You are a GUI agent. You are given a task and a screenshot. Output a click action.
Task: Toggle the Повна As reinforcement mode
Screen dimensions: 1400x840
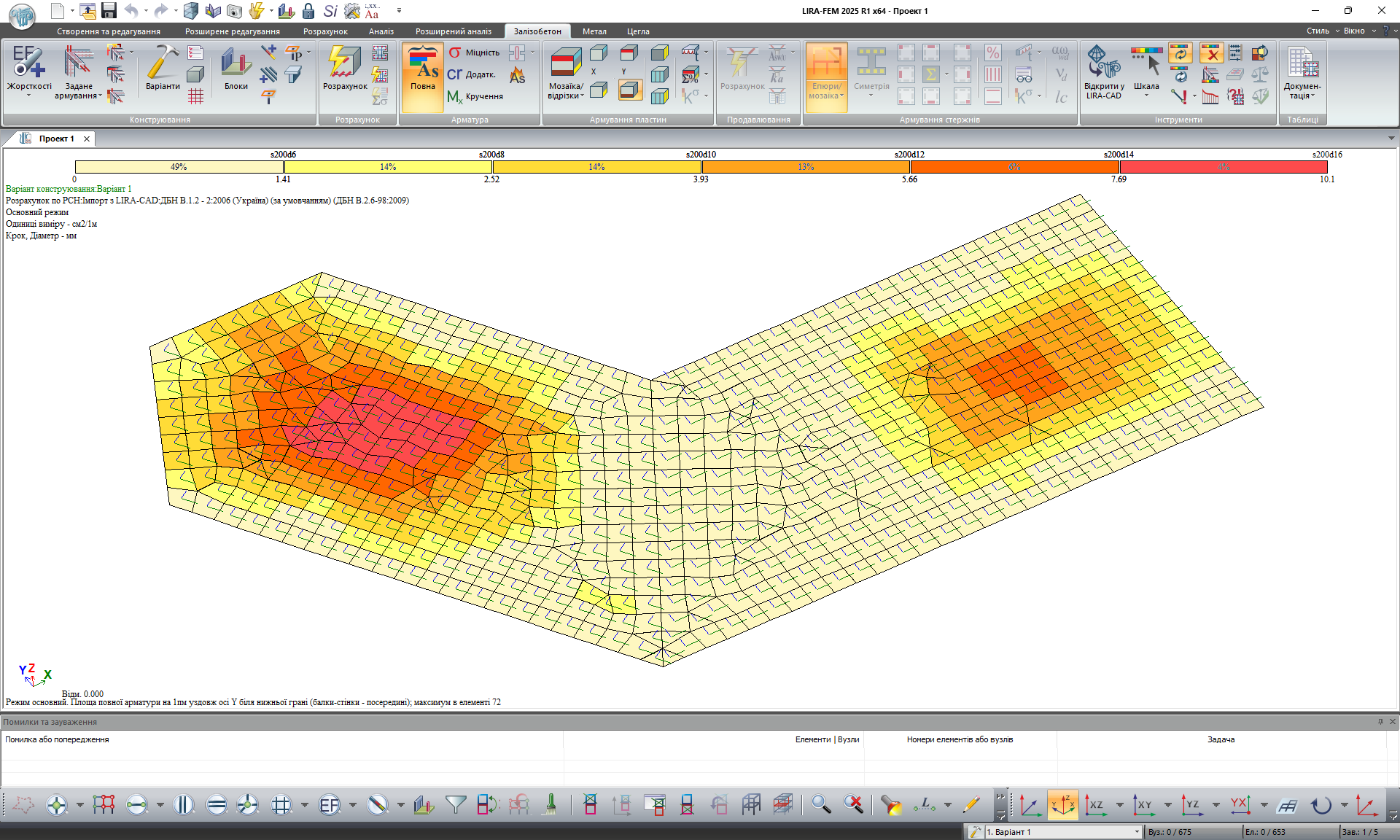coord(422,67)
